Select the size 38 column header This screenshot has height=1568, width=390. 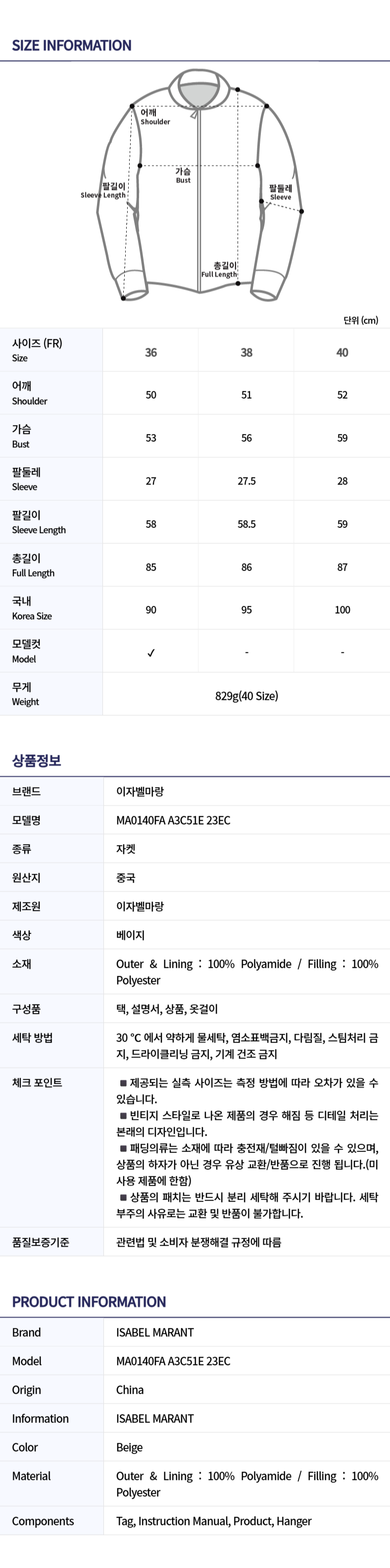click(246, 353)
